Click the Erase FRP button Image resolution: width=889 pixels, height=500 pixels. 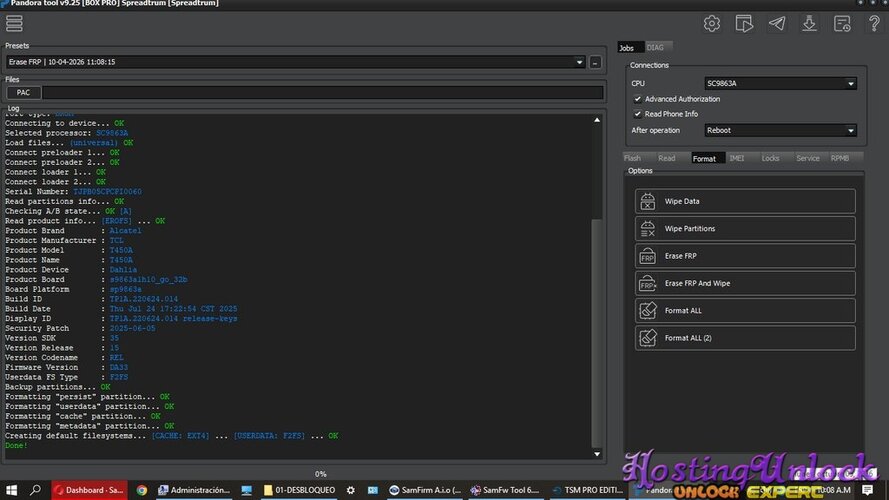pyautogui.click(x=745, y=256)
